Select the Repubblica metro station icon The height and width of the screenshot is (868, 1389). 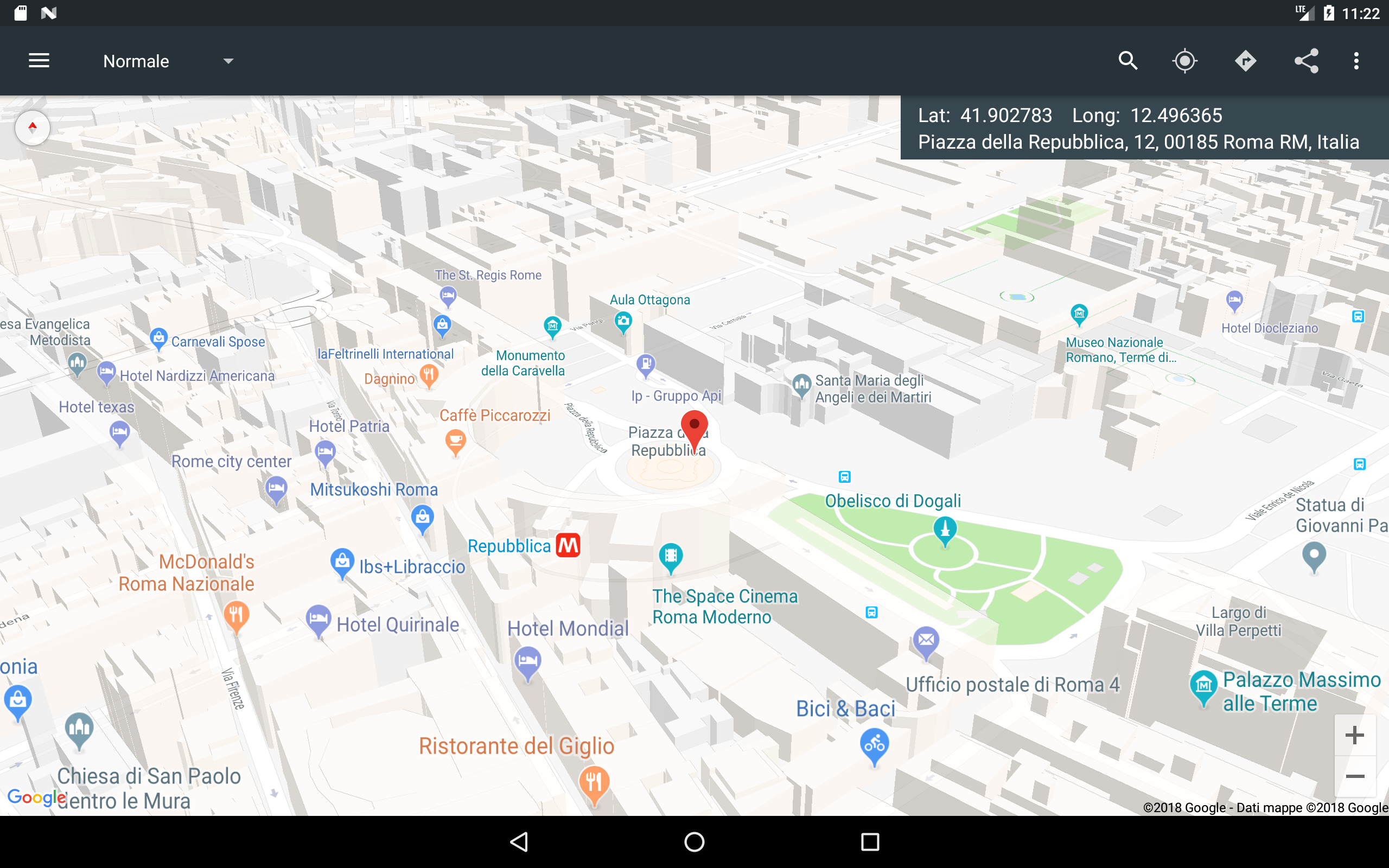tap(568, 545)
